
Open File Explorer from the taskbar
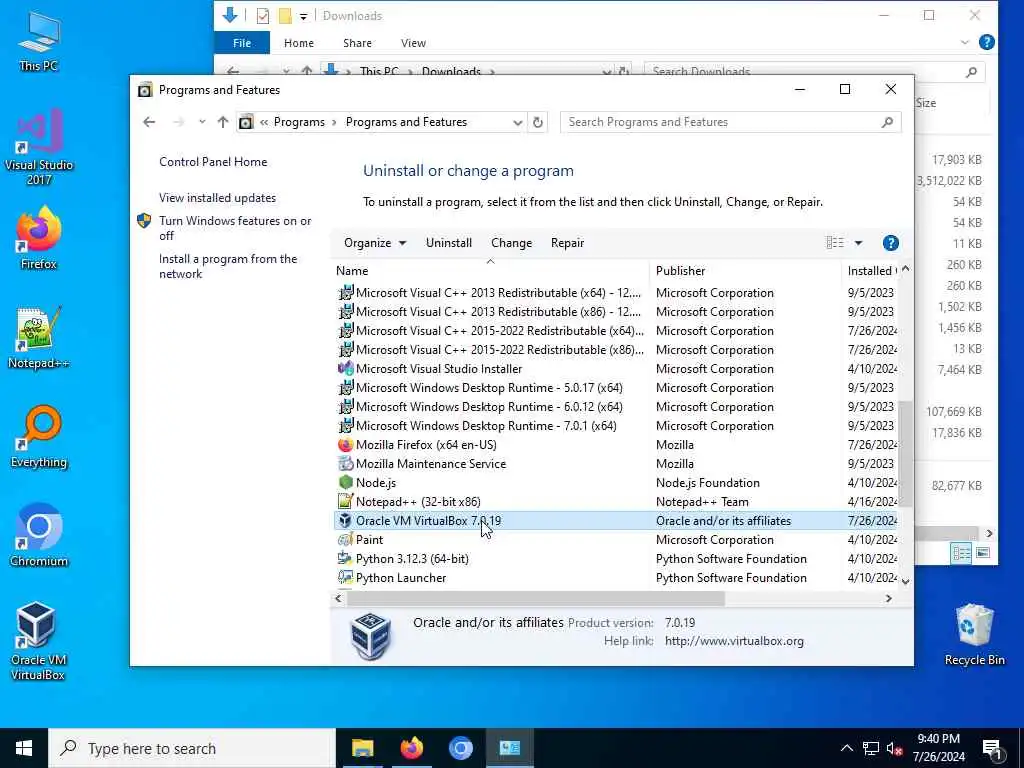(362, 748)
